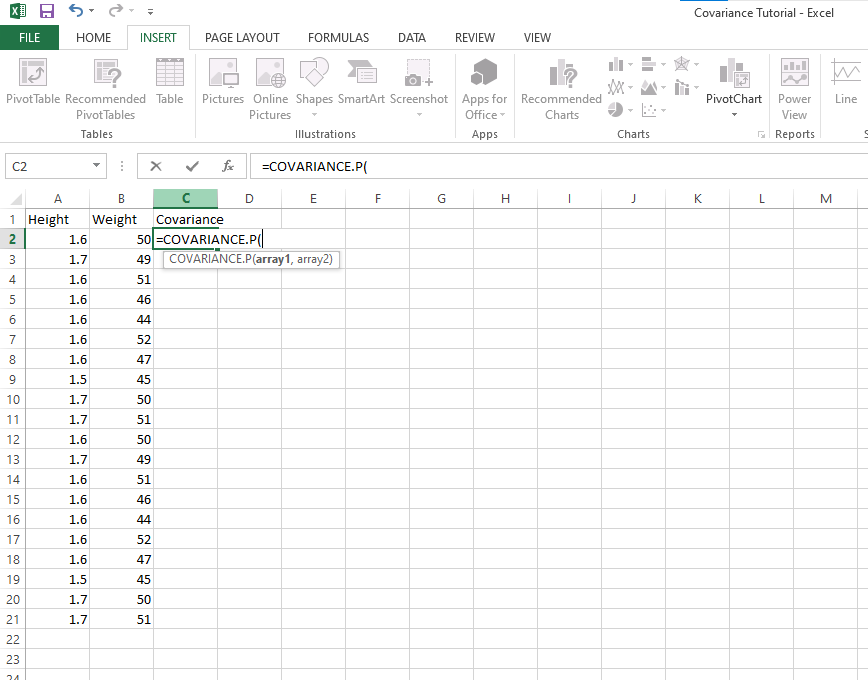Switch to the FORMULAS tab
Screen dimensions: 868x680
(x=338, y=37)
